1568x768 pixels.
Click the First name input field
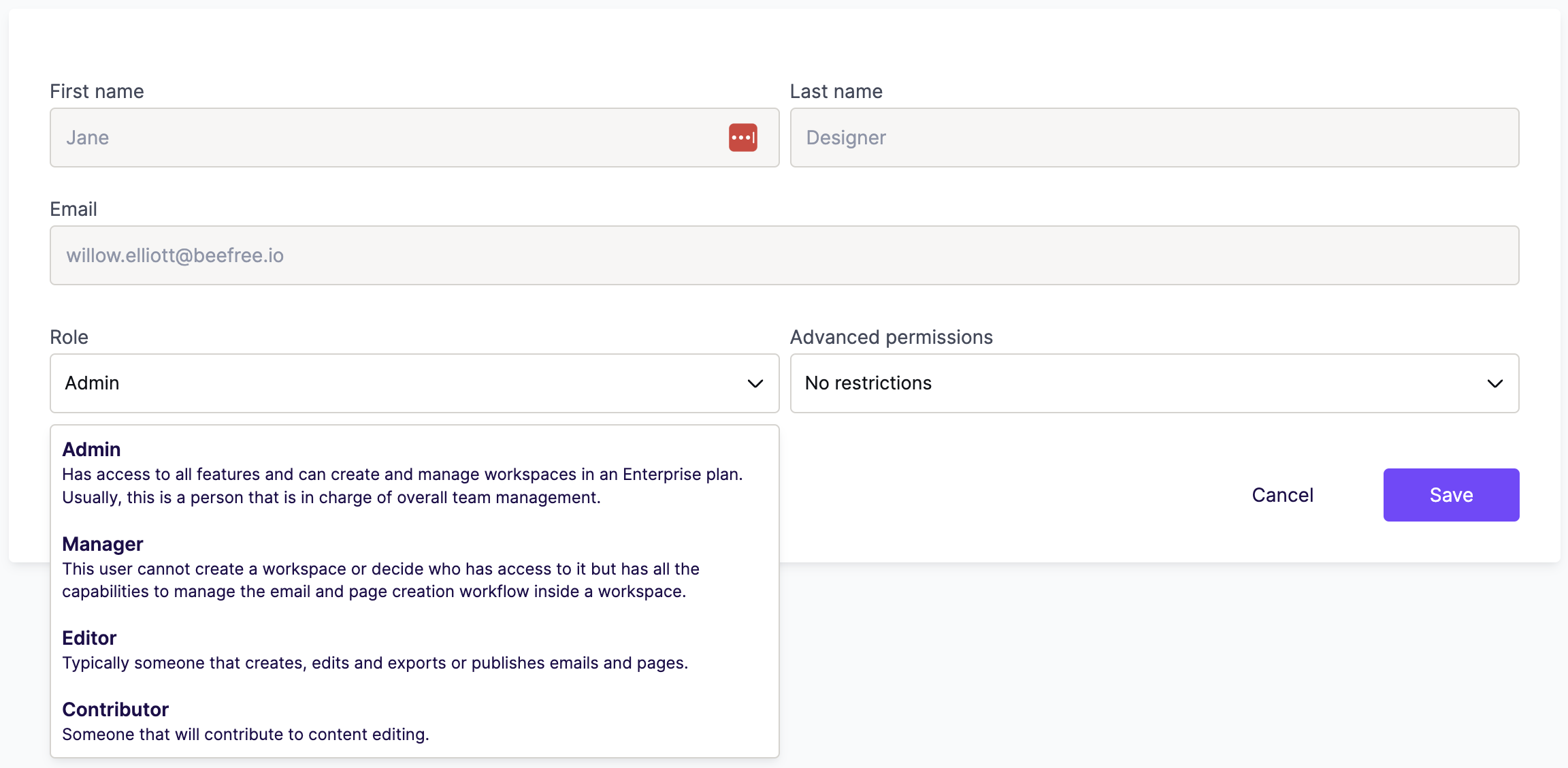[x=414, y=138]
